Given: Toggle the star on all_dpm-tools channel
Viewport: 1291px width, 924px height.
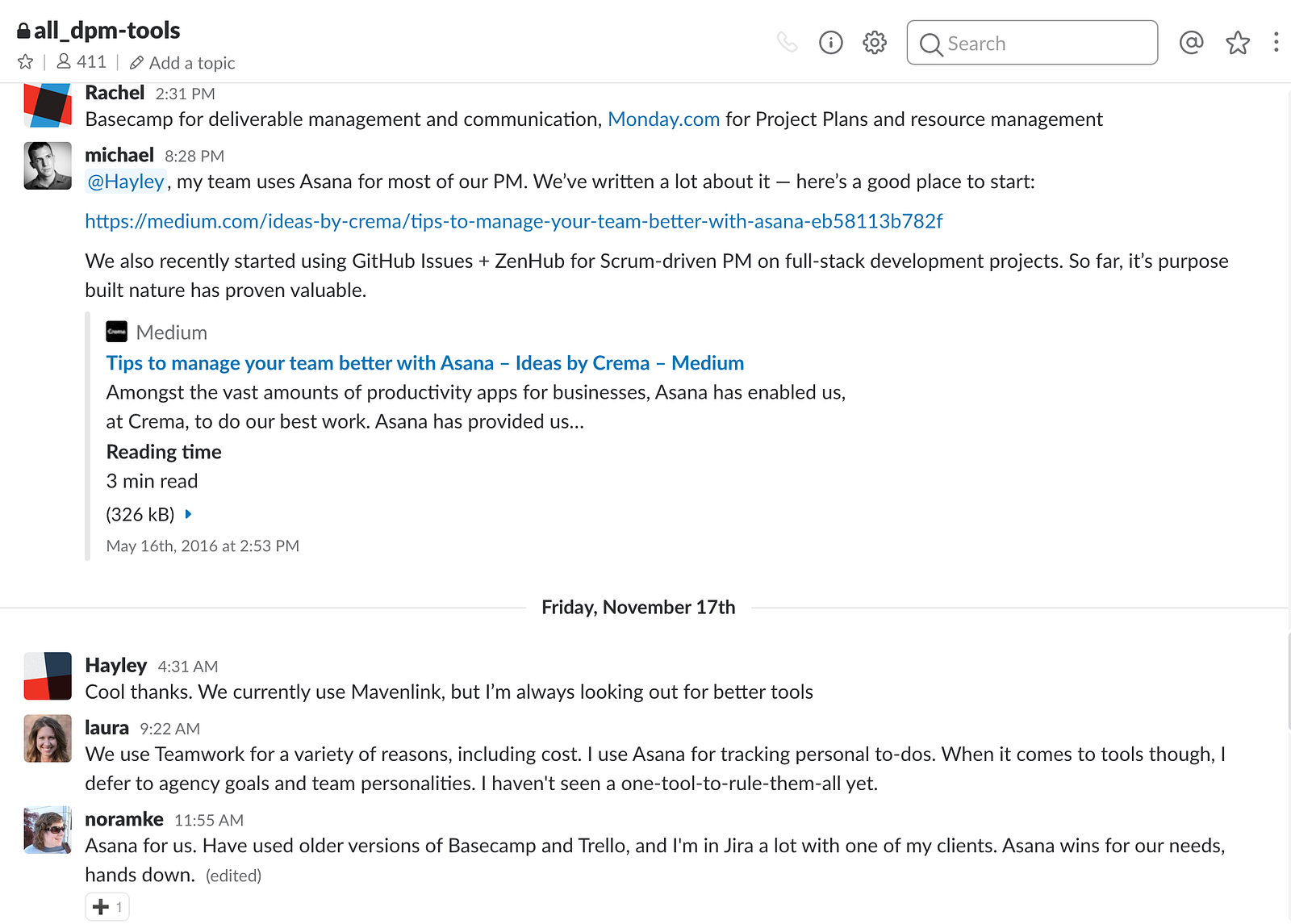Looking at the screenshot, I should [x=25, y=62].
